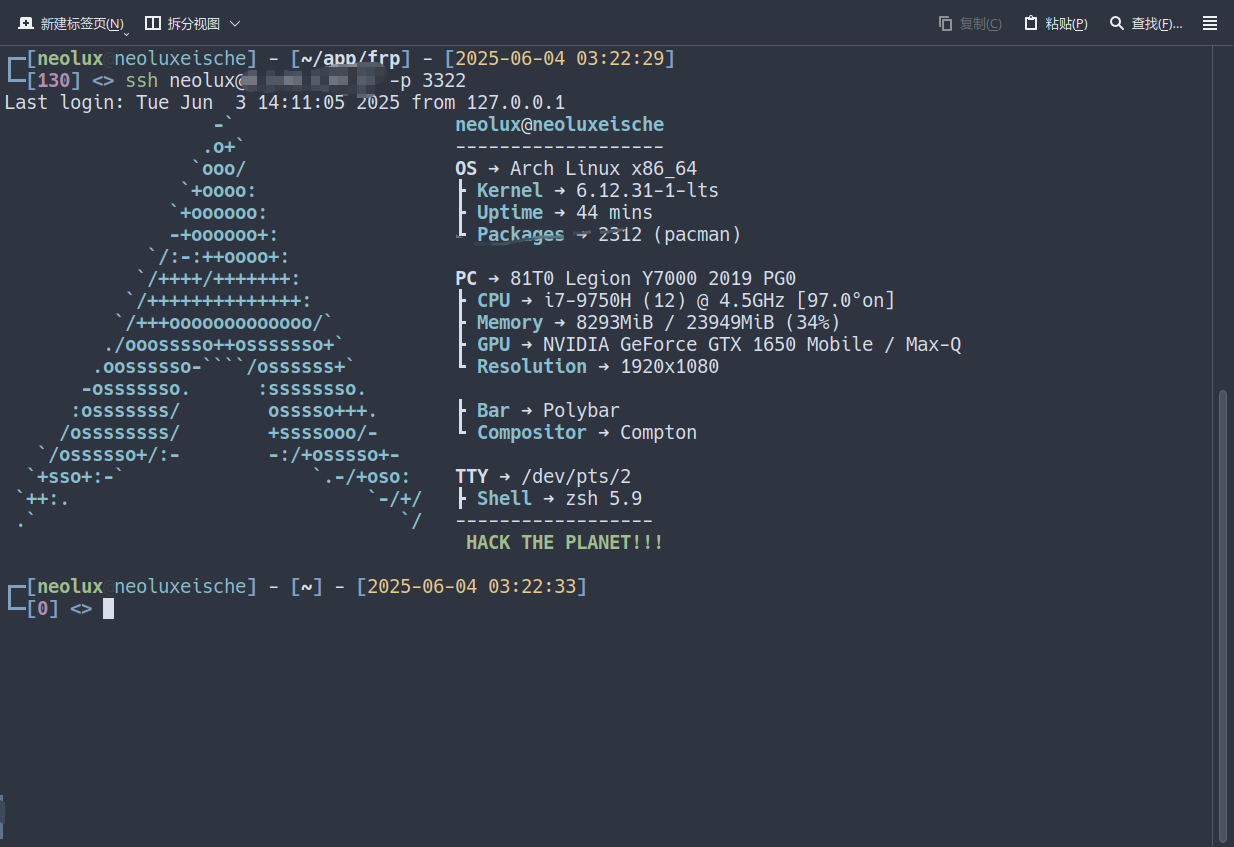Click the exit code [0]

43,608
